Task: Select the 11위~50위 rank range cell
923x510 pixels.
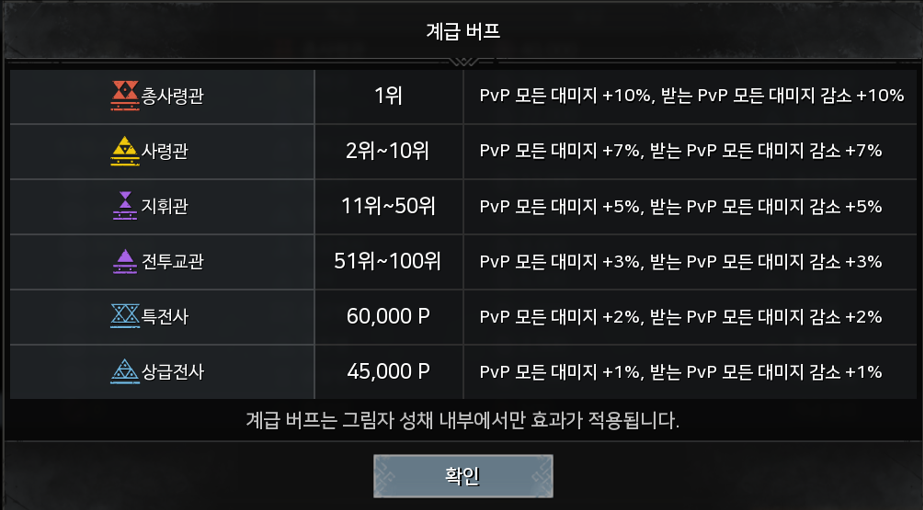Action: pos(388,206)
